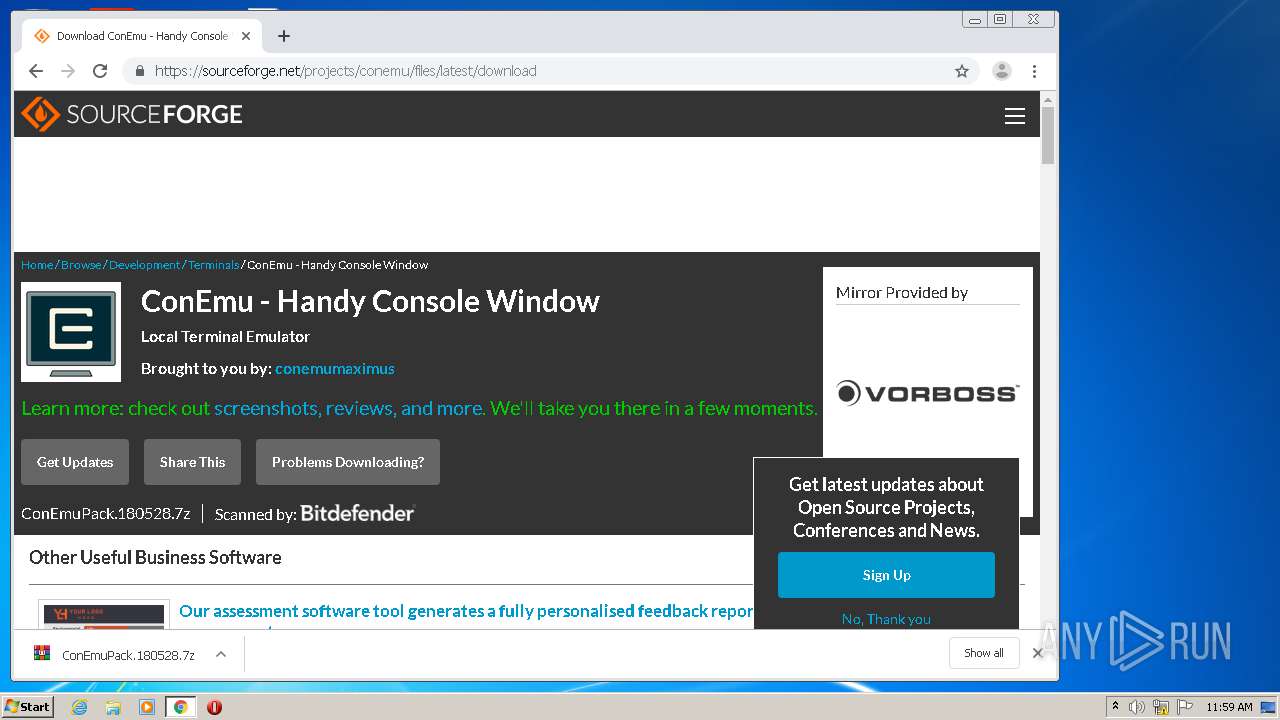Image resolution: width=1280 pixels, height=720 pixels.
Task: Reload the page with refresh icon
Action: point(100,71)
